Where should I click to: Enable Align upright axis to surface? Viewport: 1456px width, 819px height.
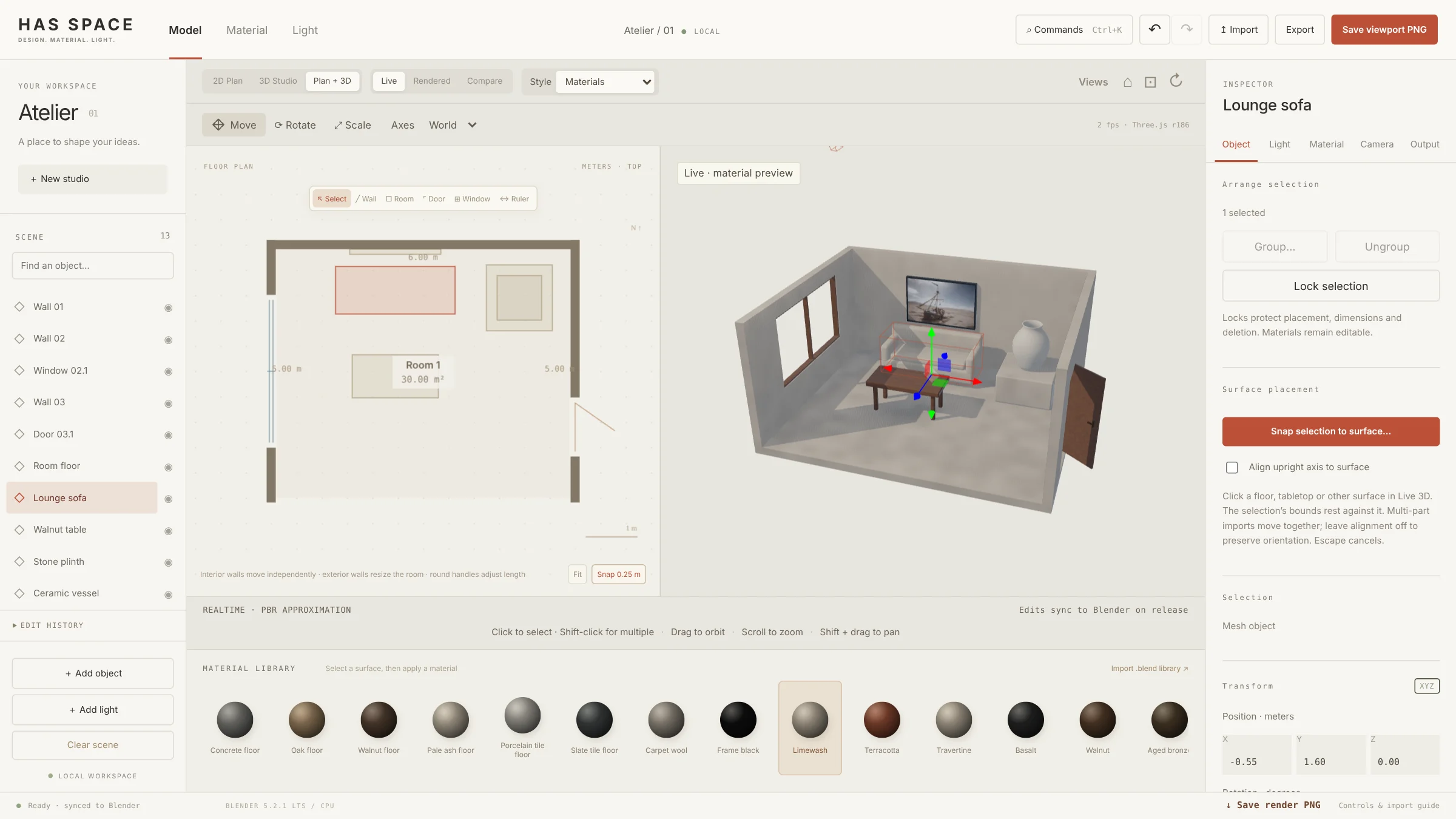[1232, 467]
